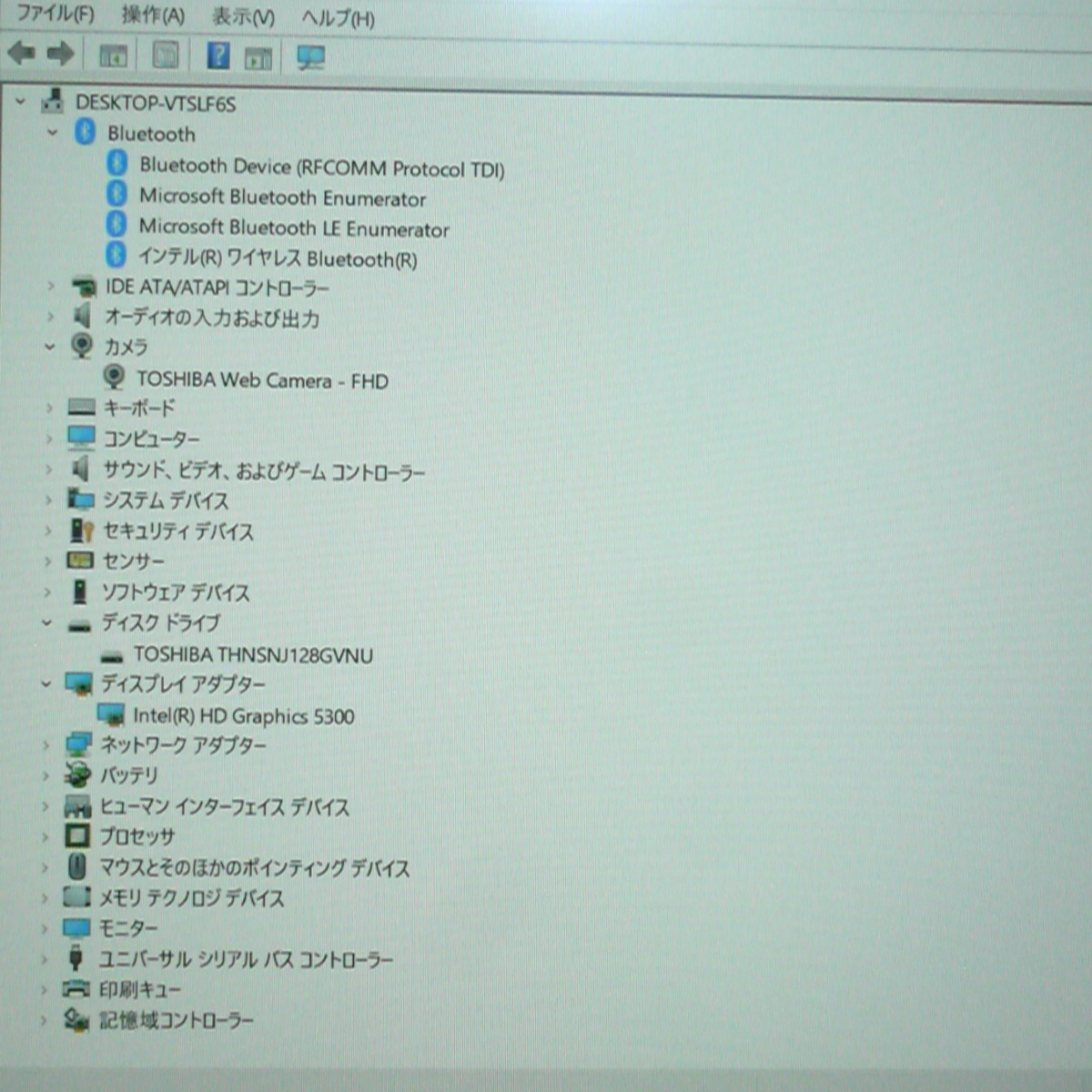
Task: Collapse the DESKTOP-VTSLF6S root node
Action: [x=21, y=101]
